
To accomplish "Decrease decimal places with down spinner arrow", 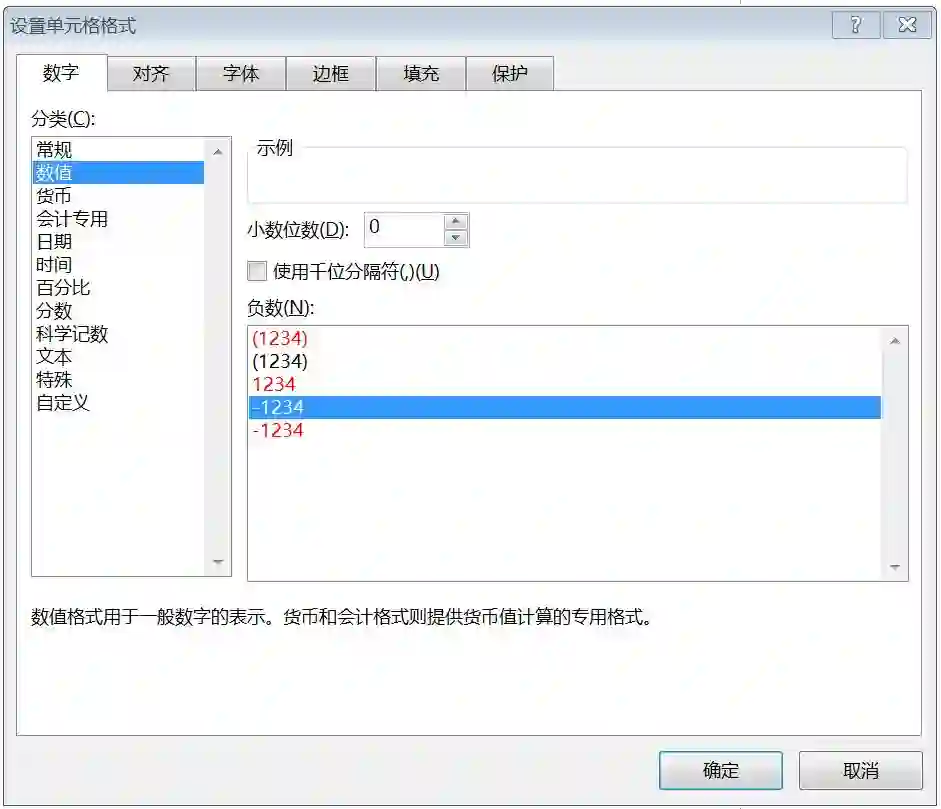I will [x=456, y=238].
